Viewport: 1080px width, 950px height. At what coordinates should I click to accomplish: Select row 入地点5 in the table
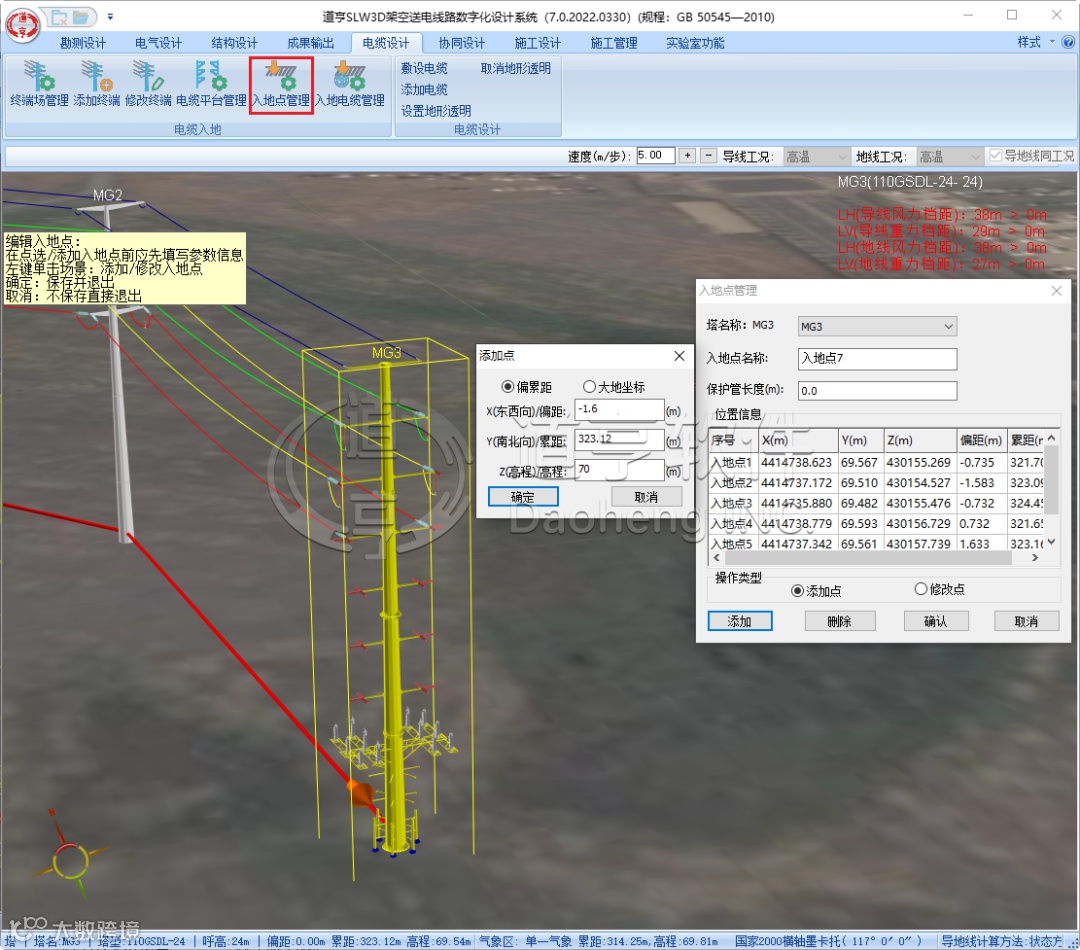(877, 544)
